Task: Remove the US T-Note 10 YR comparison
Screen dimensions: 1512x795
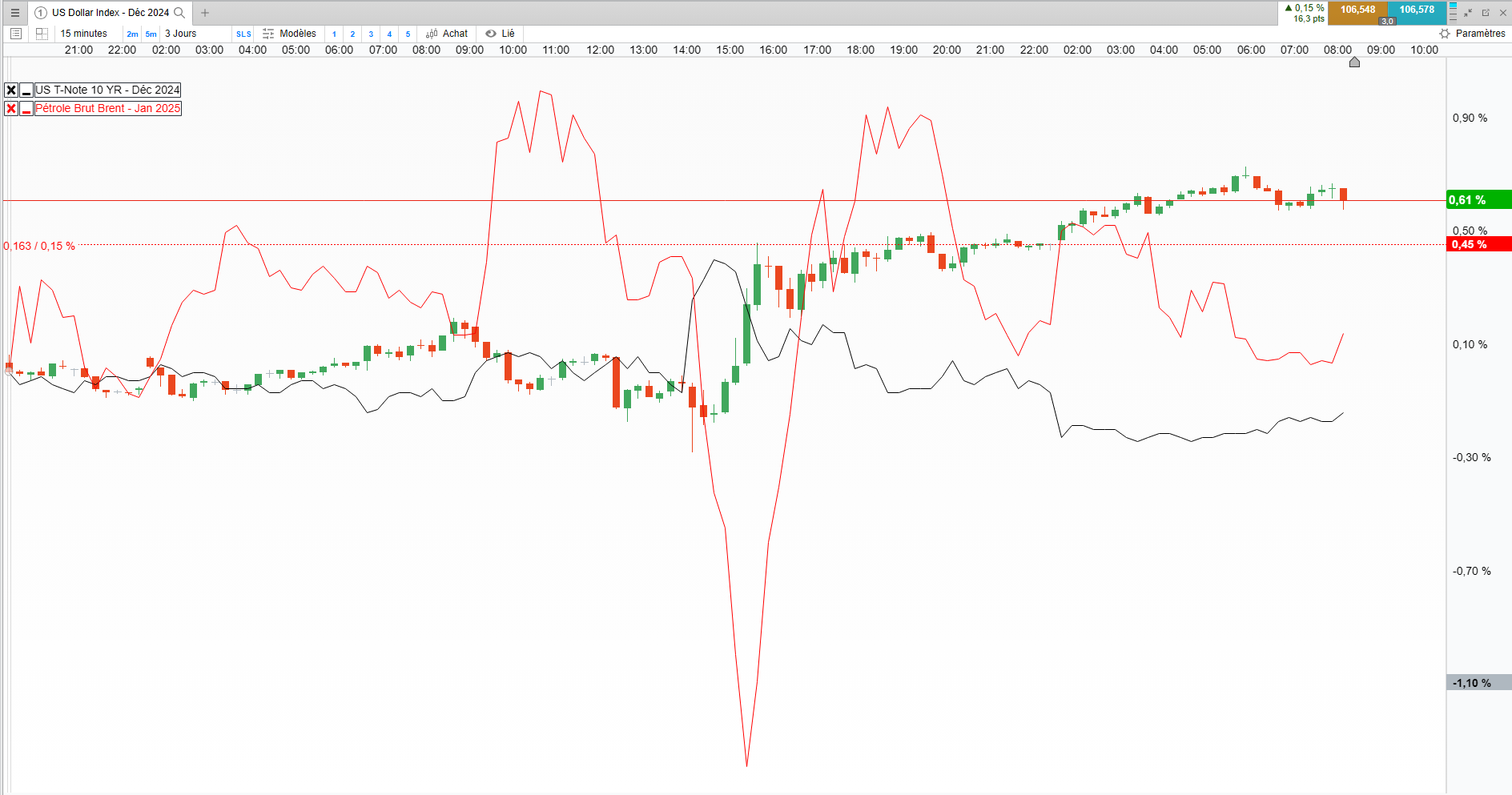Action: 11,90
